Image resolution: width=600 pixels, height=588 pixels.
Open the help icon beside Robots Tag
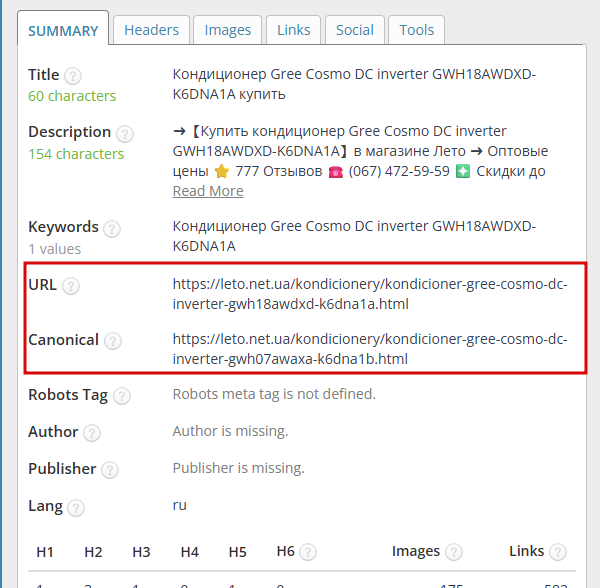(x=122, y=396)
